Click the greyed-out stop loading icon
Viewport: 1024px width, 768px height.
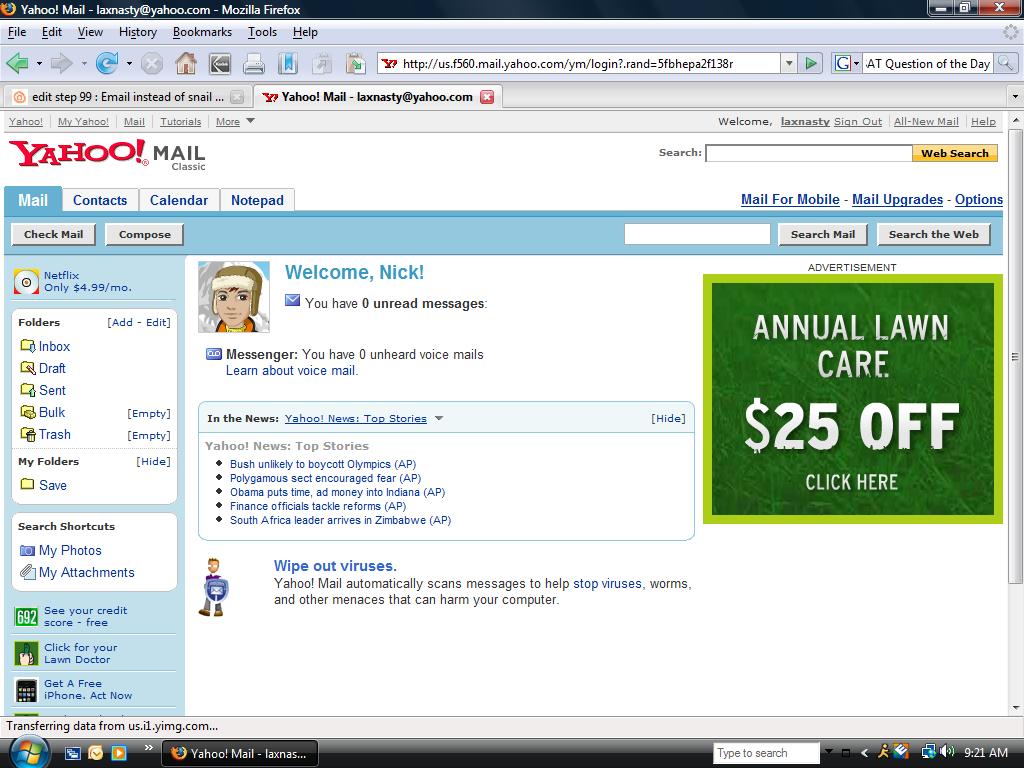click(152, 64)
